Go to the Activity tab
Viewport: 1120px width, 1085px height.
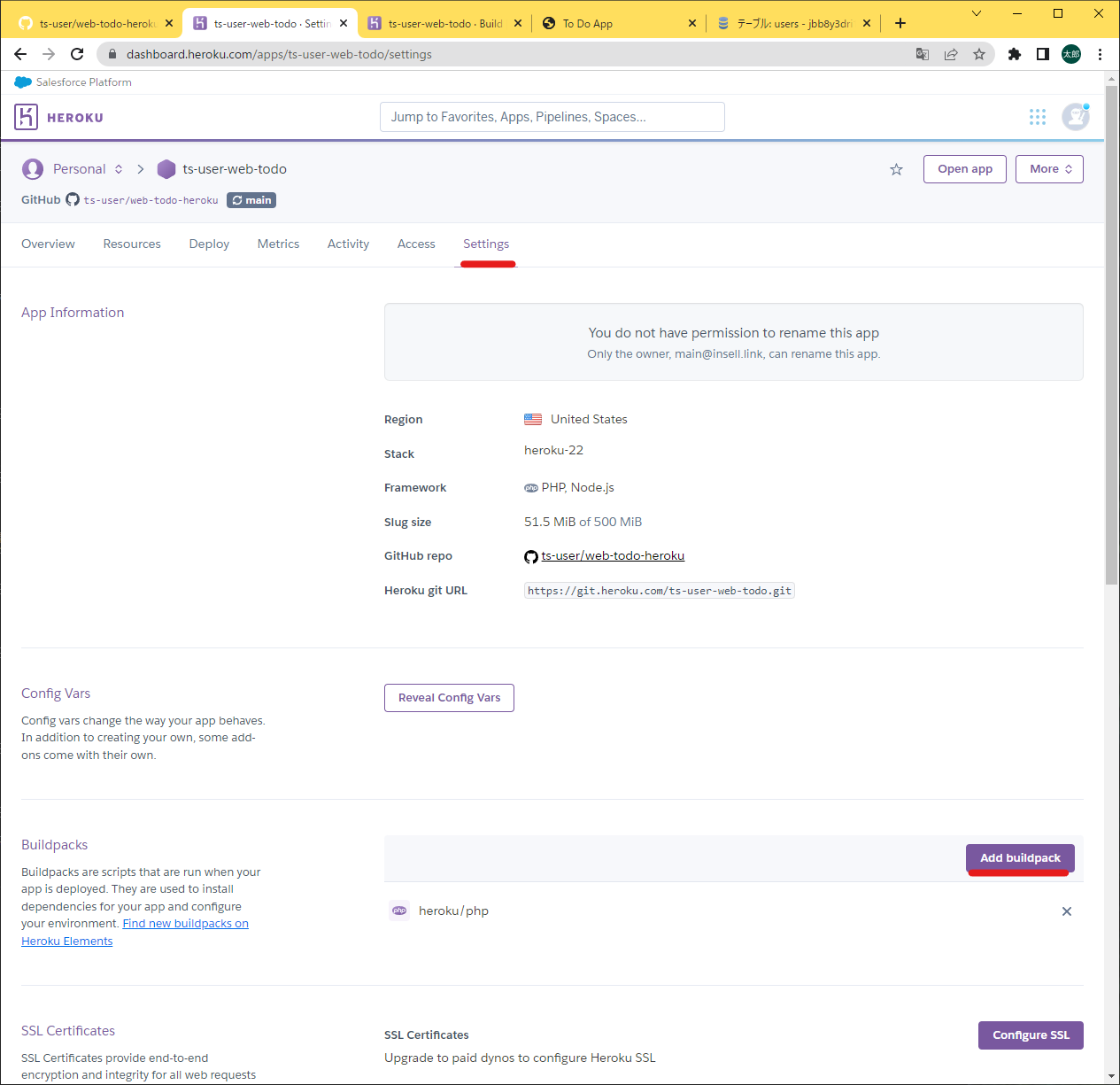[x=348, y=244]
